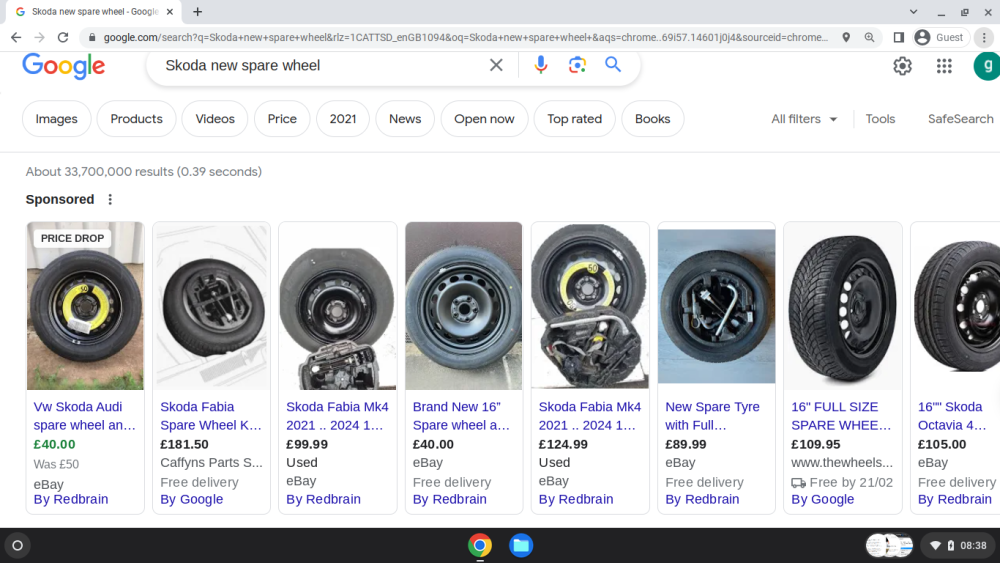1000x563 pixels.
Task: Open New Spare Tyre with Full listing
Action: pos(712,416)
